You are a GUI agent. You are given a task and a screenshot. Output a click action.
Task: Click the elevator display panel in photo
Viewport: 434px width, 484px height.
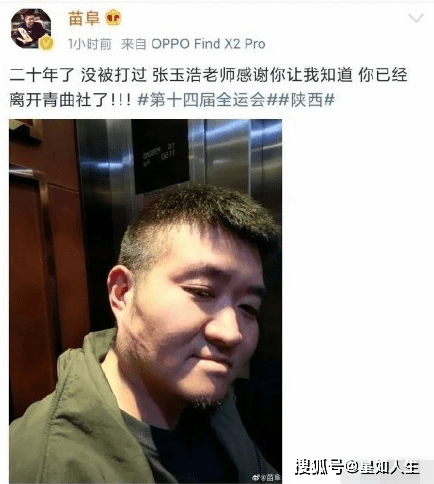[161, 156]
